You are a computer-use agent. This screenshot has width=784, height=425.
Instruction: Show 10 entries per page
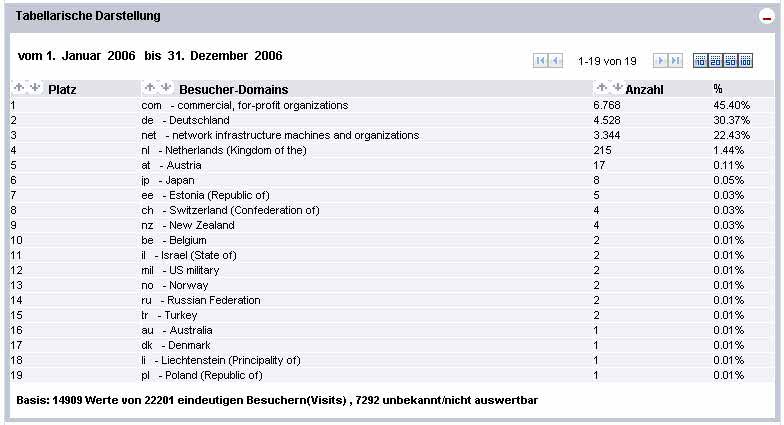pos(700,61)
